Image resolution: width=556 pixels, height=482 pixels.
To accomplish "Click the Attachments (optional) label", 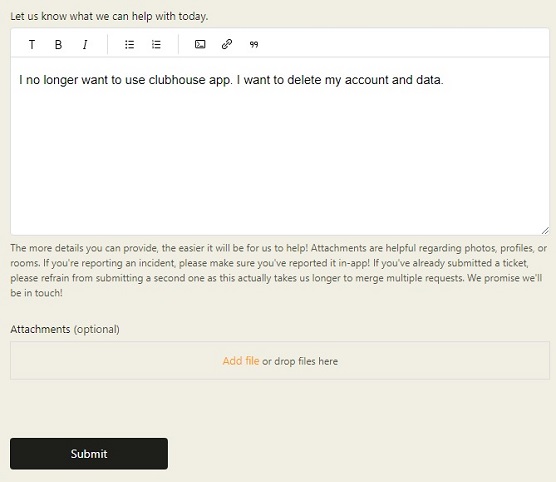I will pos(65,329).
